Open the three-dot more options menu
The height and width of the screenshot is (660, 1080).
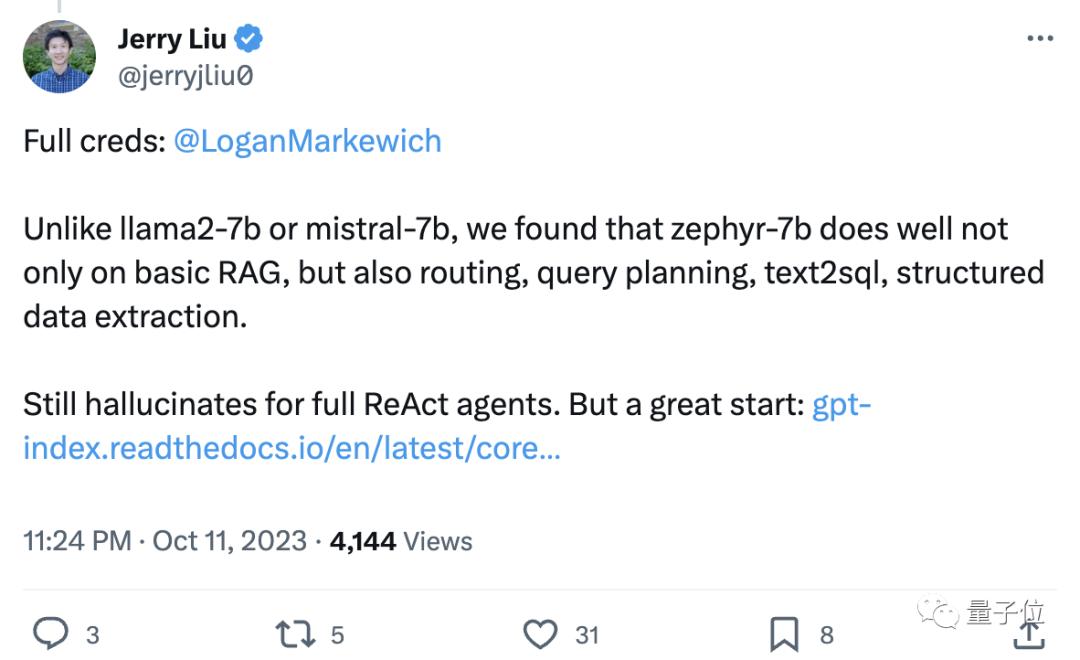tap(1040, 39)
